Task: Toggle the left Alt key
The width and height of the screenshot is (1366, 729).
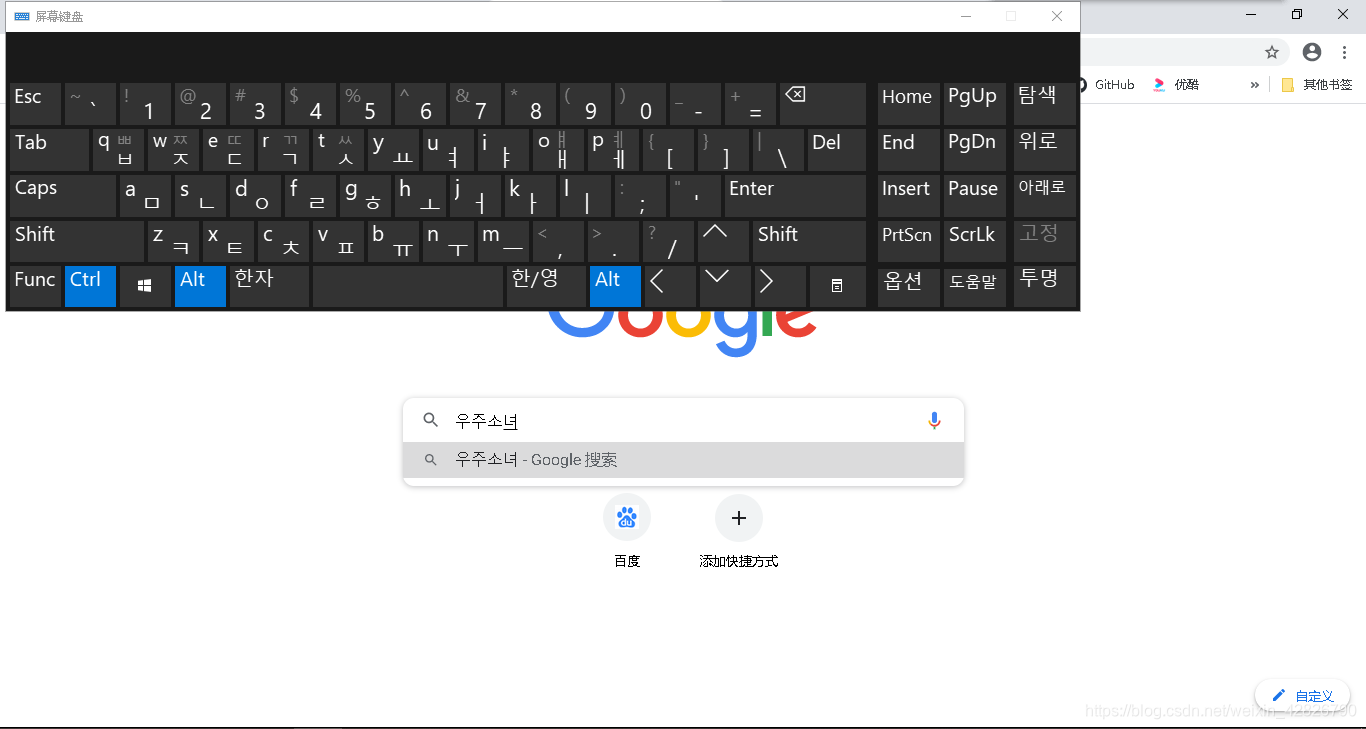Action: pyautogui.click(x=200, y=286)
